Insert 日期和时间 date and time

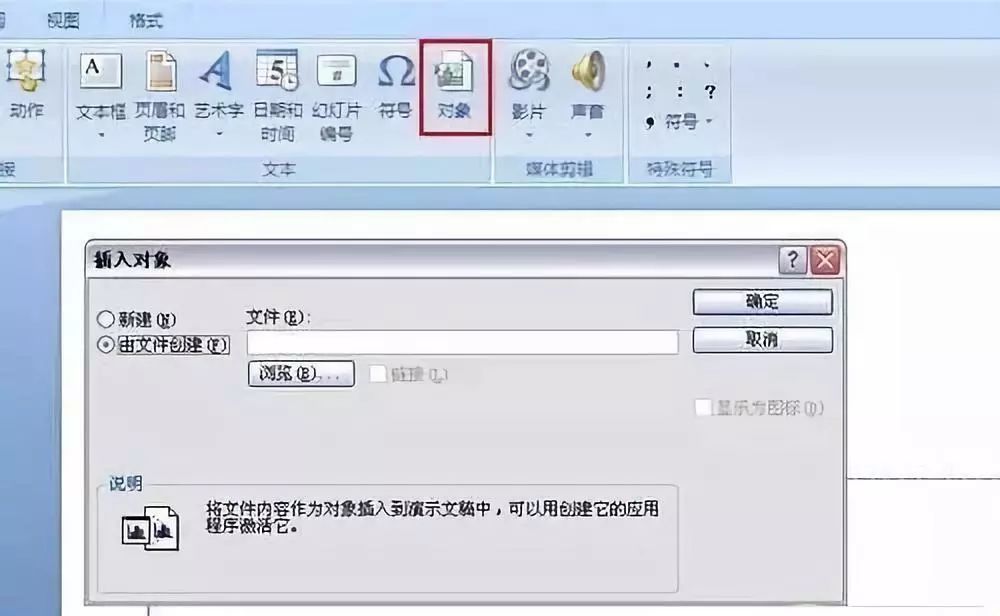click(277, 70)
